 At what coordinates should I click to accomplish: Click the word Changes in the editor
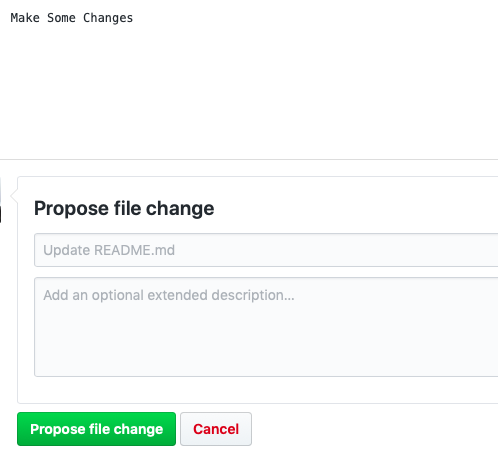[108, 18]
